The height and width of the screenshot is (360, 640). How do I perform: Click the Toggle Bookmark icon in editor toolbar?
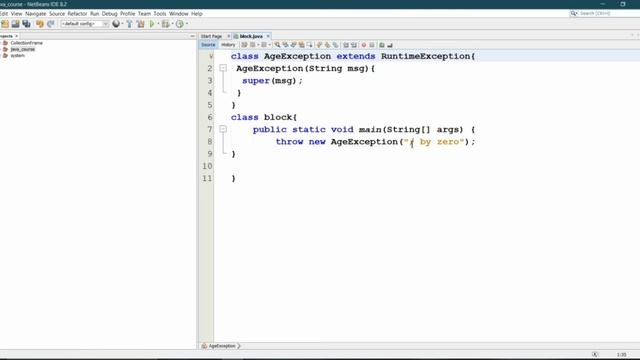click(x=336, y=45)
